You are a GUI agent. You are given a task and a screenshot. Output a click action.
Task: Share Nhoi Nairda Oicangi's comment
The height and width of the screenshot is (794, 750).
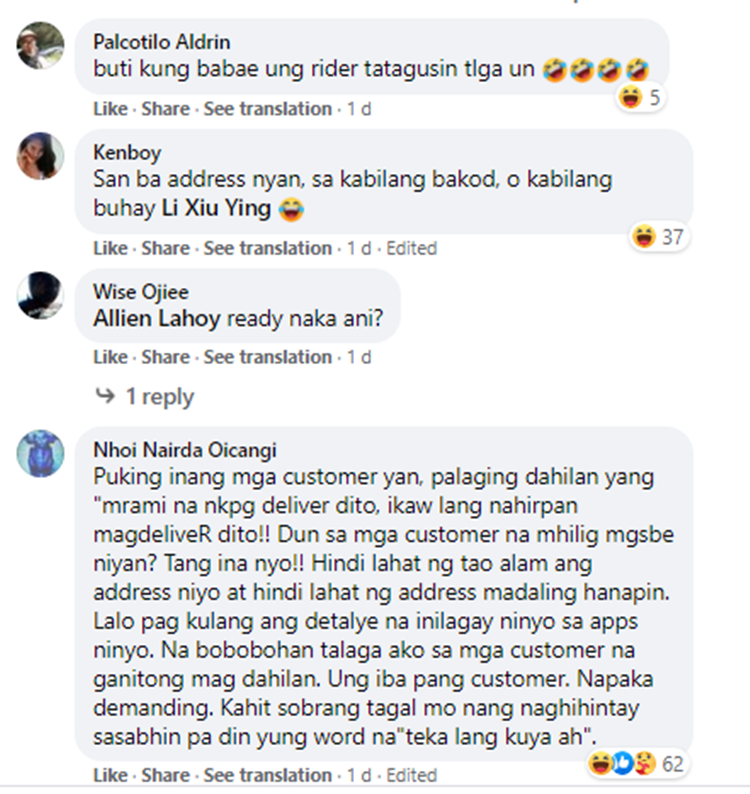tap(166, 775)
